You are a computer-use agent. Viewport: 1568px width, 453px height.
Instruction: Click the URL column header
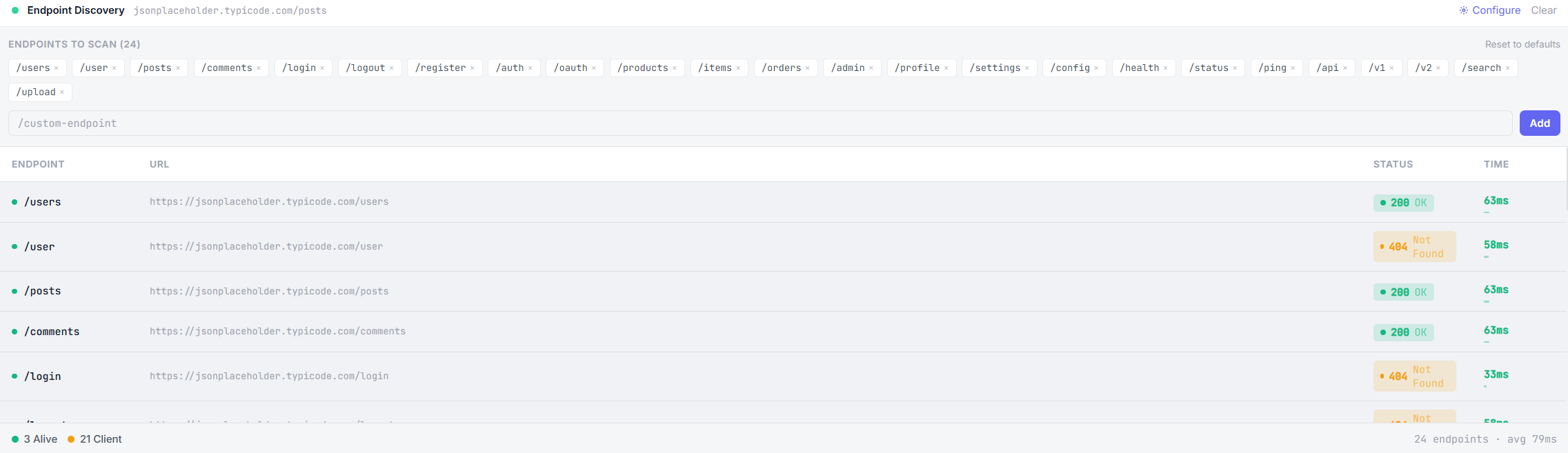pyautogui.click(x=159, y=164)
